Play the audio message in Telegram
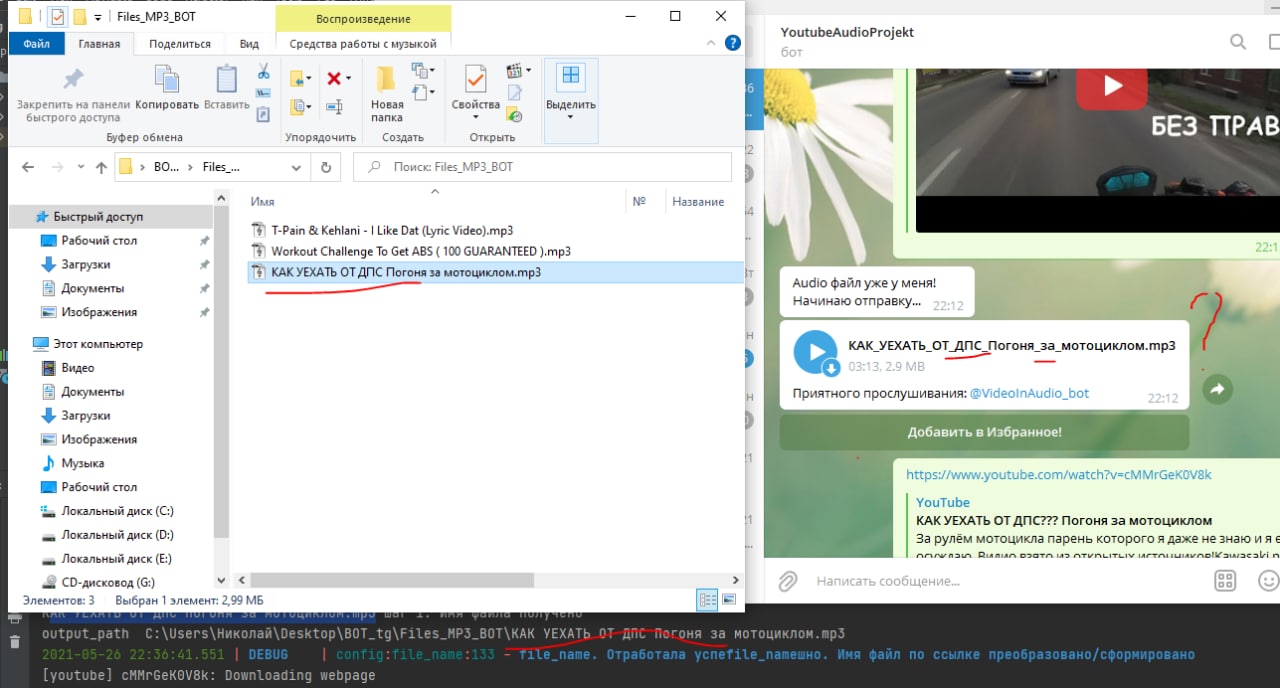The image size is (1280, 688). click(x=815, y=352)
